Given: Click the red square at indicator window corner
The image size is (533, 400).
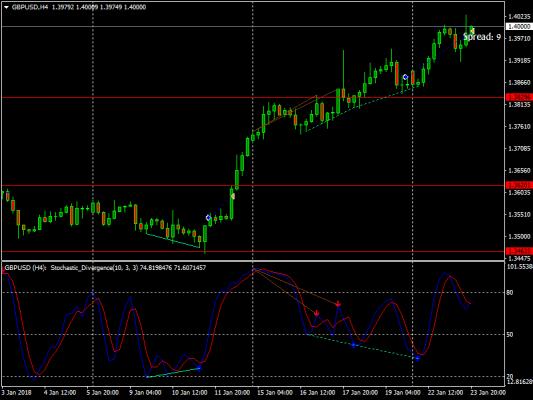Looking at the screenshot, I should coord(4,271).
